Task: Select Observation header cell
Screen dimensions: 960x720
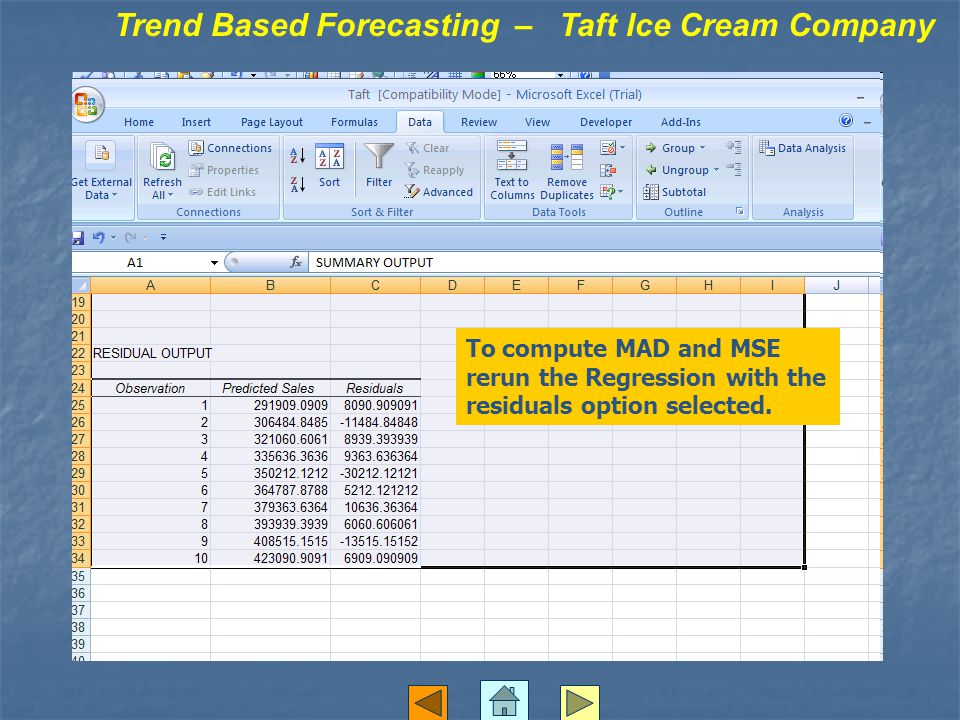Action: (x=151, y=388)
